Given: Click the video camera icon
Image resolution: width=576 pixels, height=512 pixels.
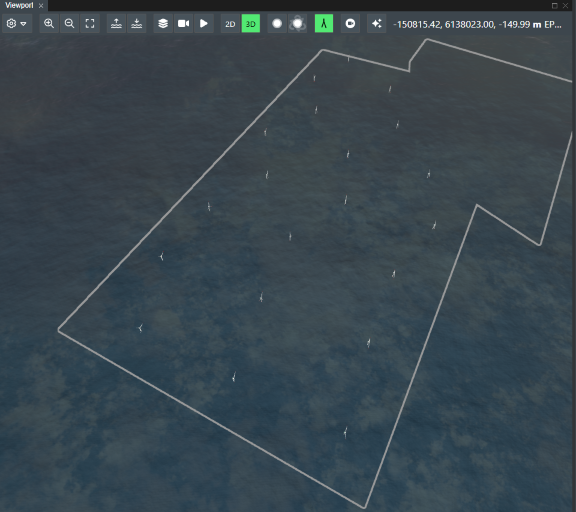Looking at the screenshot, I should [x=183, y=24].
